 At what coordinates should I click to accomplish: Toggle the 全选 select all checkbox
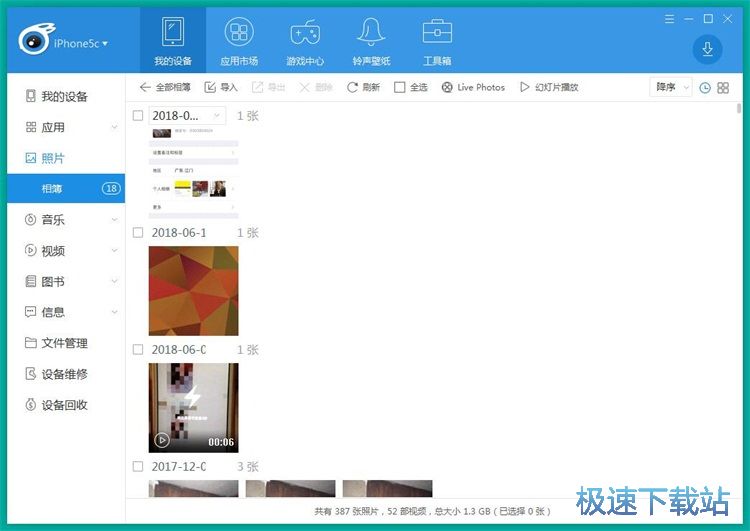(400, 88)
